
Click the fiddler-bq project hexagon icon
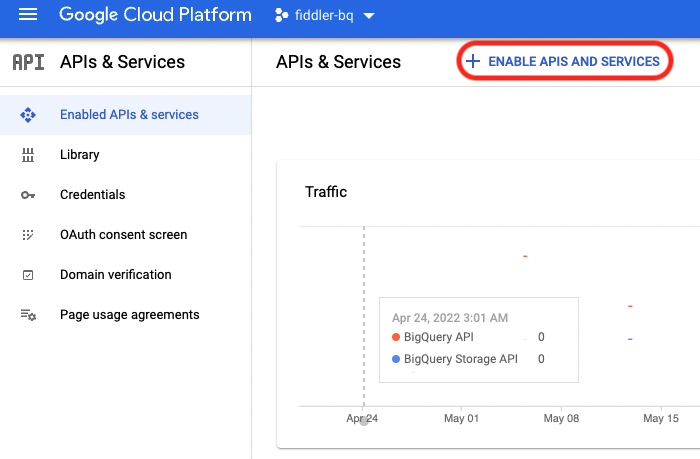click(282, 15)
